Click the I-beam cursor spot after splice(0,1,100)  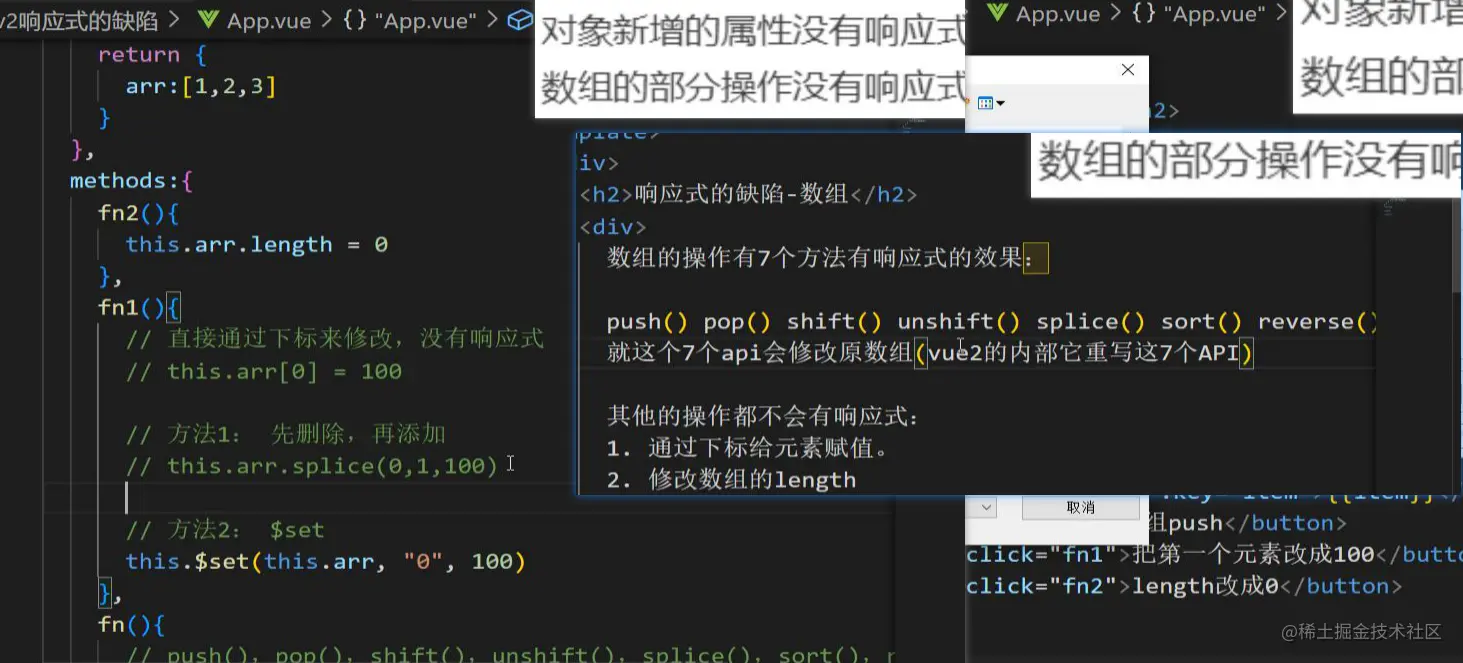coord(510,464)
